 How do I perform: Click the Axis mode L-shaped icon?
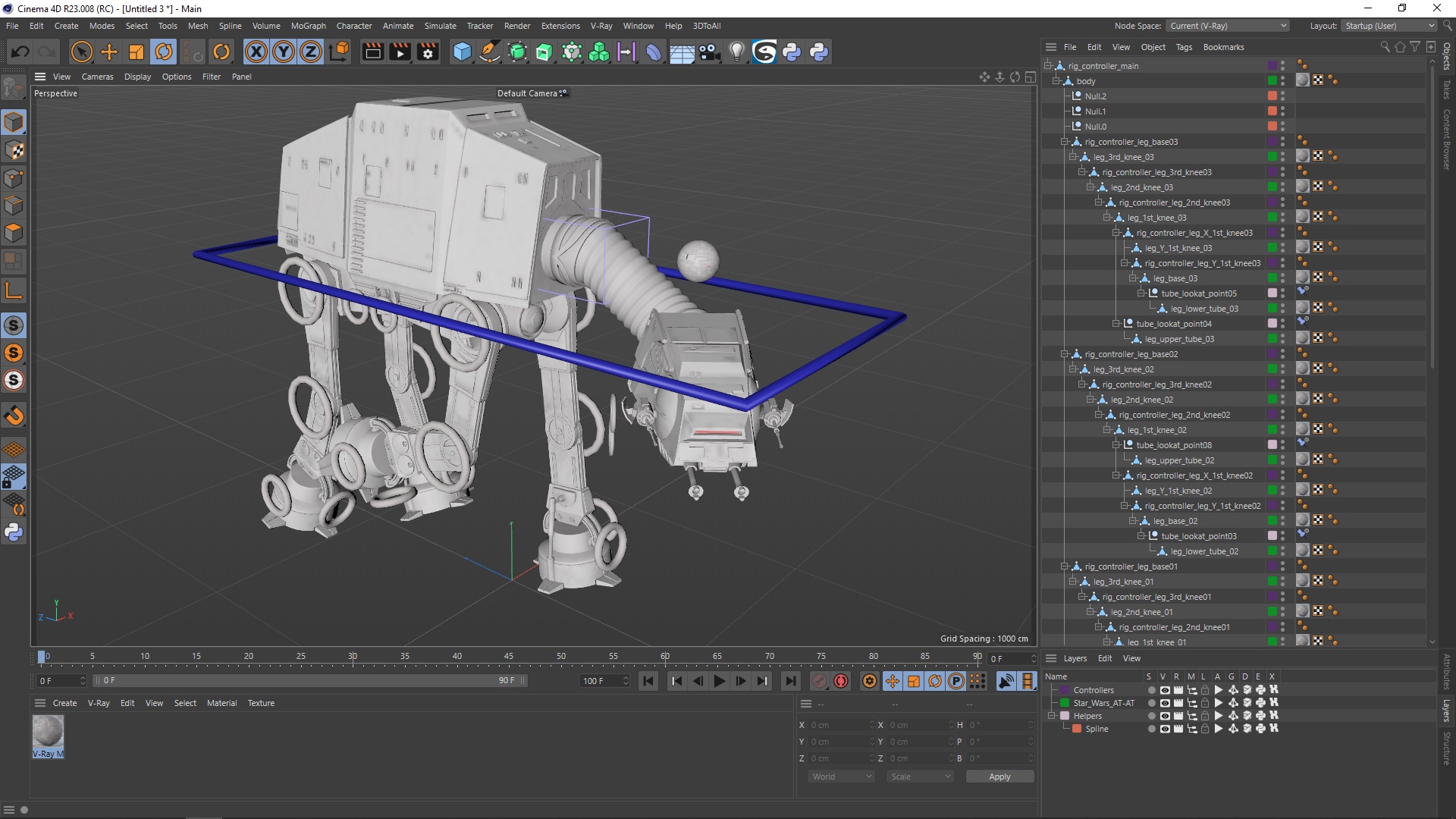[x=14, y=290]
